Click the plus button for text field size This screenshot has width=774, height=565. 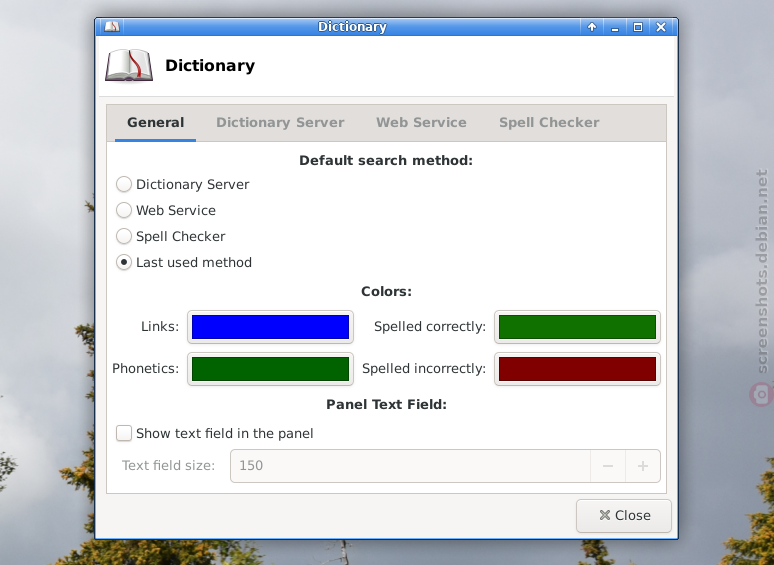point(643,466)
